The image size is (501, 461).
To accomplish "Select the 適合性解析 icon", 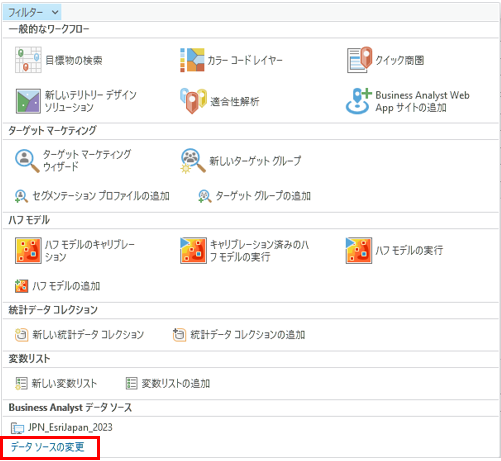I will [193, 101].
